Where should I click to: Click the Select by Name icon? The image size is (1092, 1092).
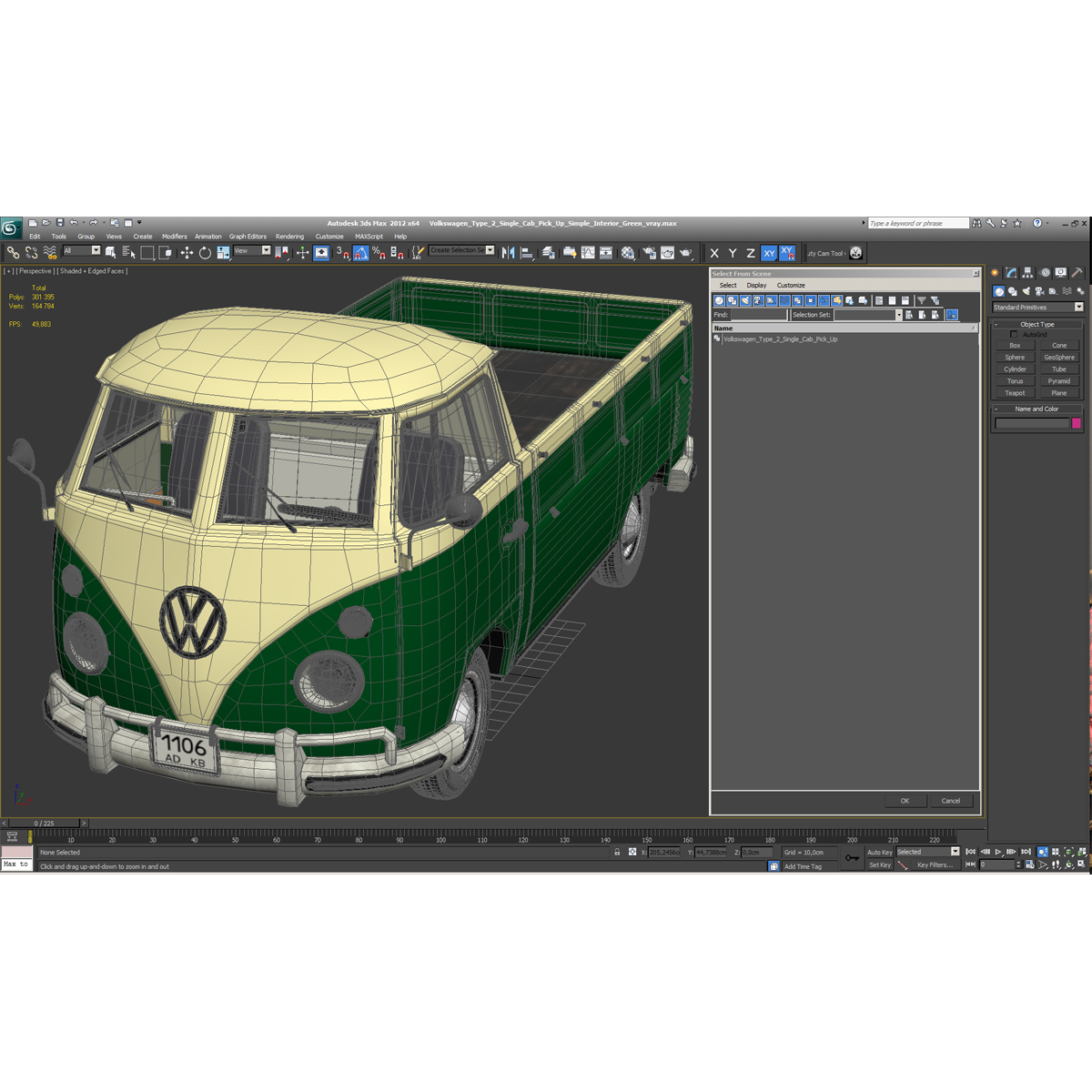click(x=129, y=252)
